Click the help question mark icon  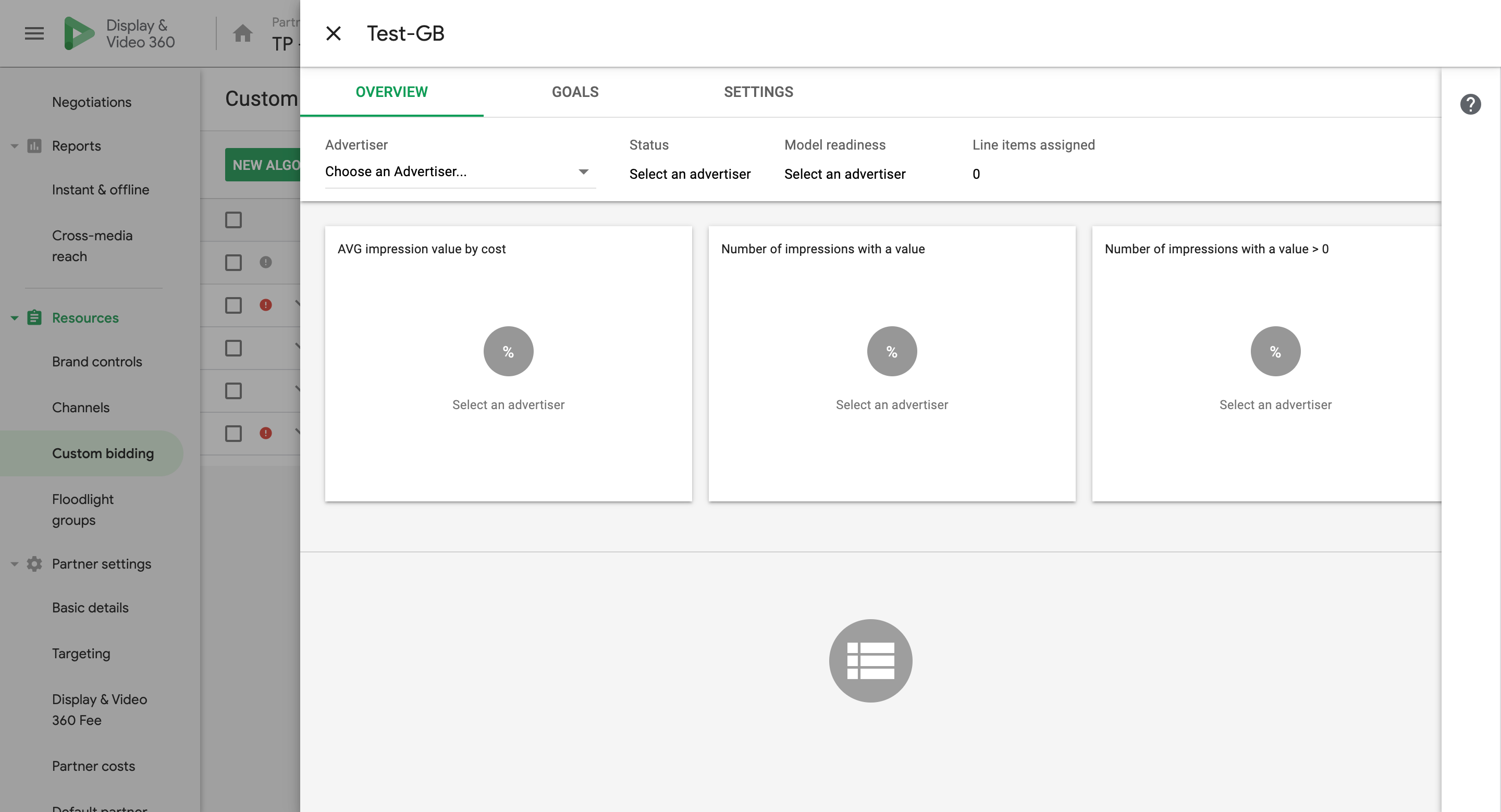pos(1470,104)
